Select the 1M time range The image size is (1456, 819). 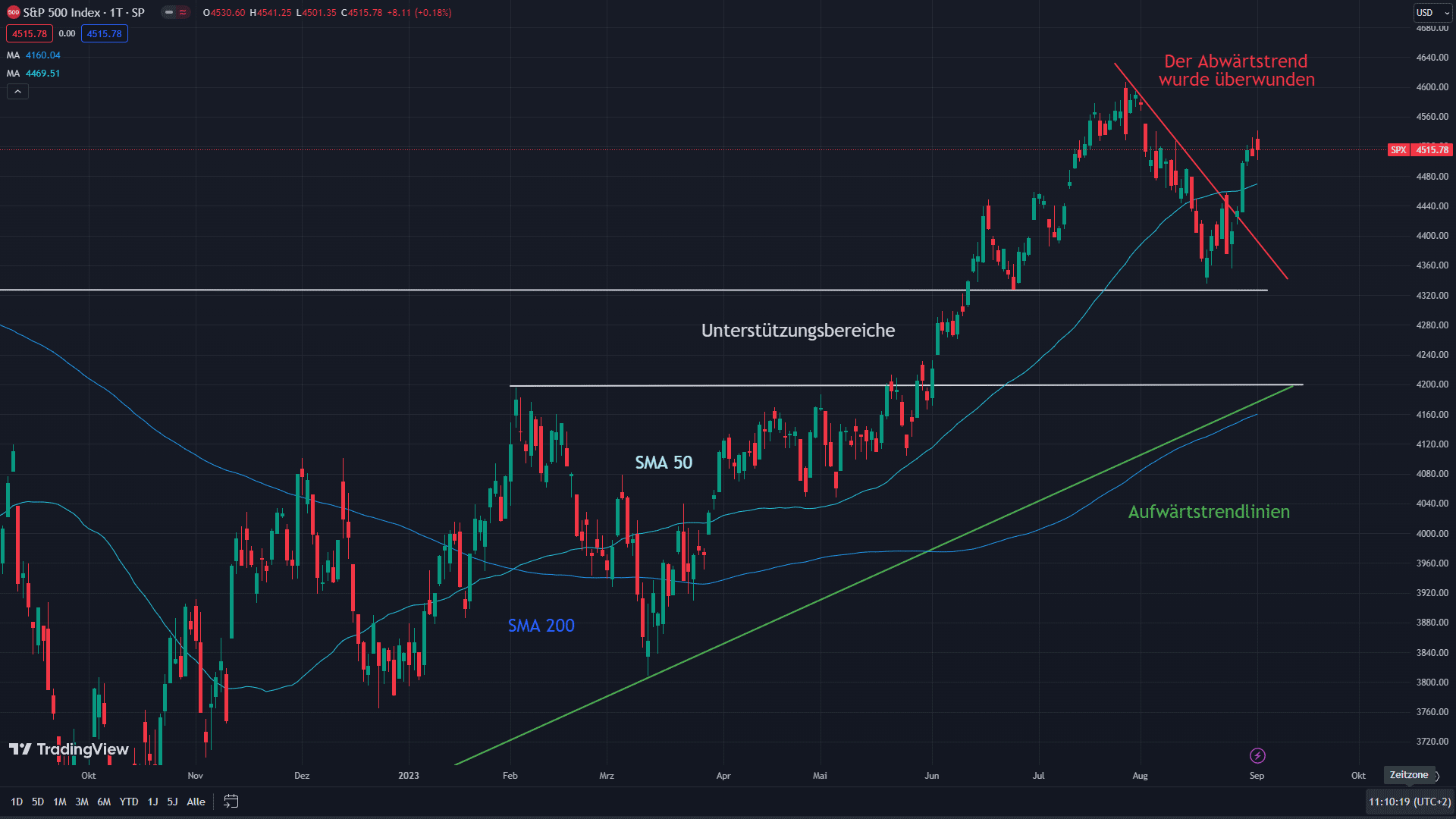pyautogui.click(x=60, y=802)
